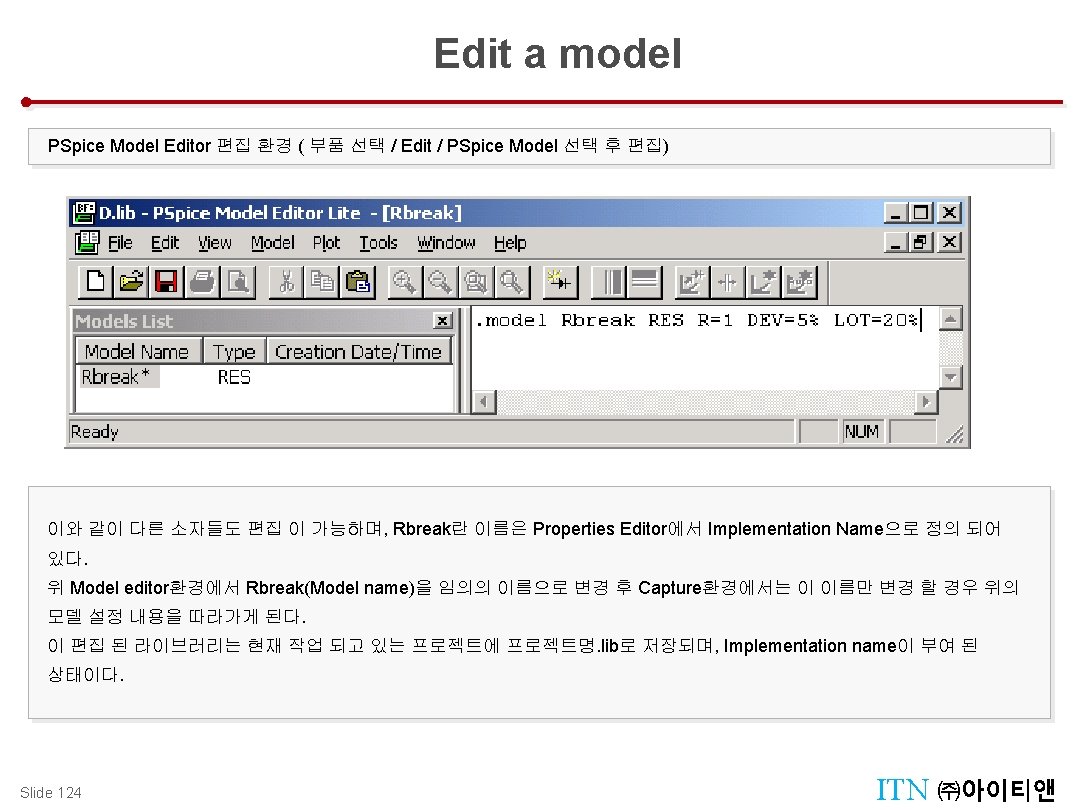Click the document icon beside File menu
Image resolution: width=1080 pixels, height=810 pixels.
(87, 242)
